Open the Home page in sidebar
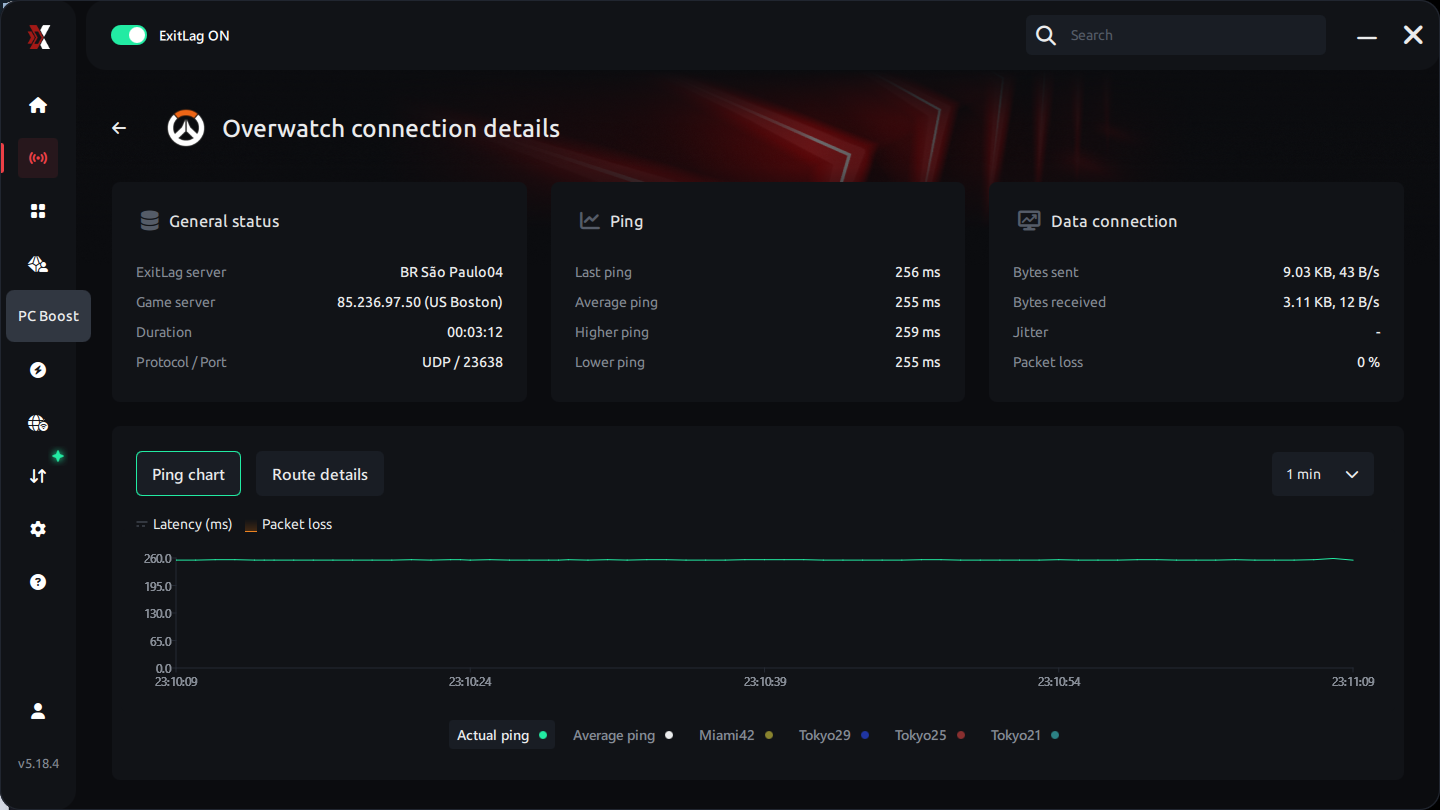 38,105
